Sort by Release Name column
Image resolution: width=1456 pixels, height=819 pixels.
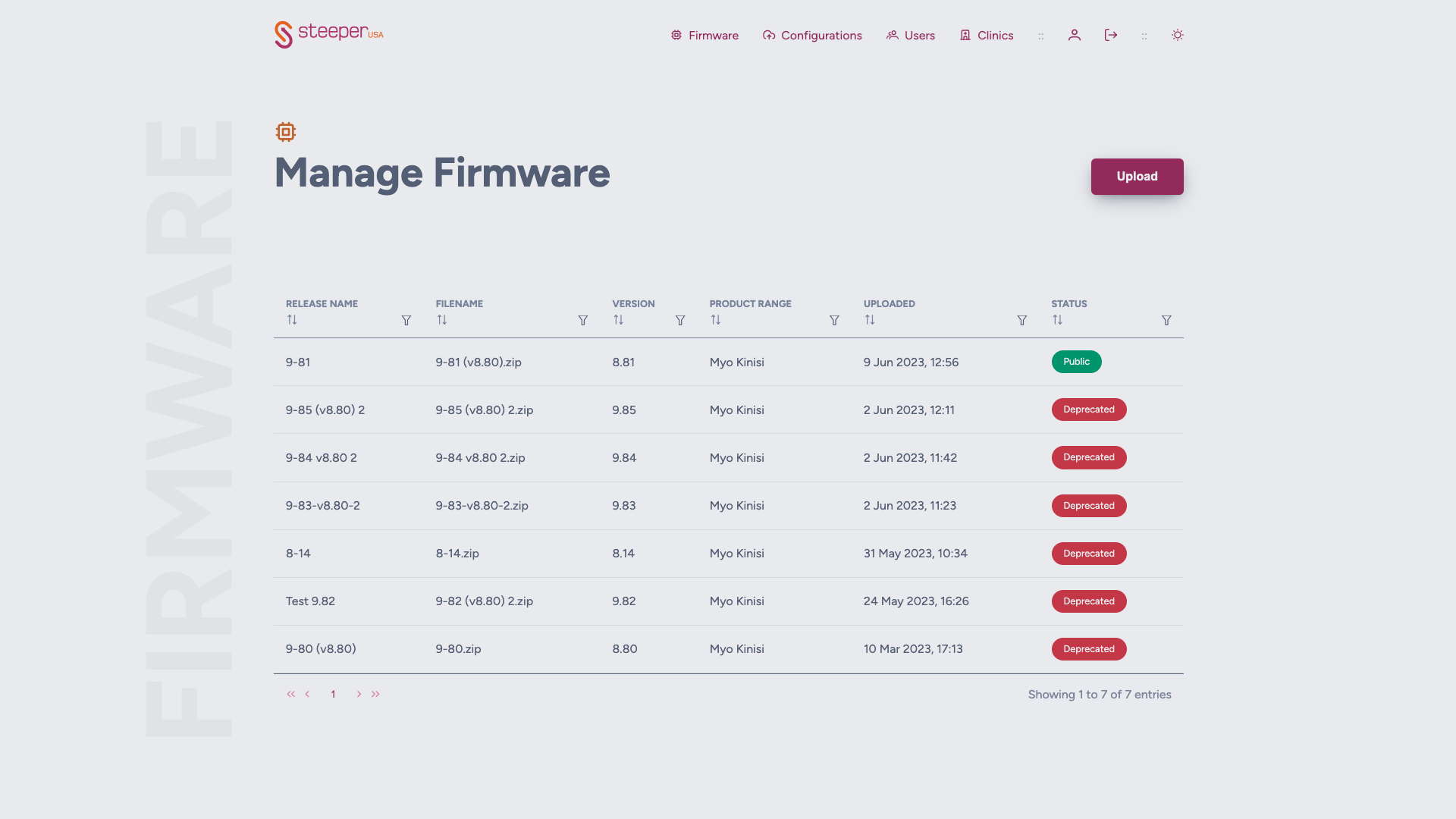(292, 320)
